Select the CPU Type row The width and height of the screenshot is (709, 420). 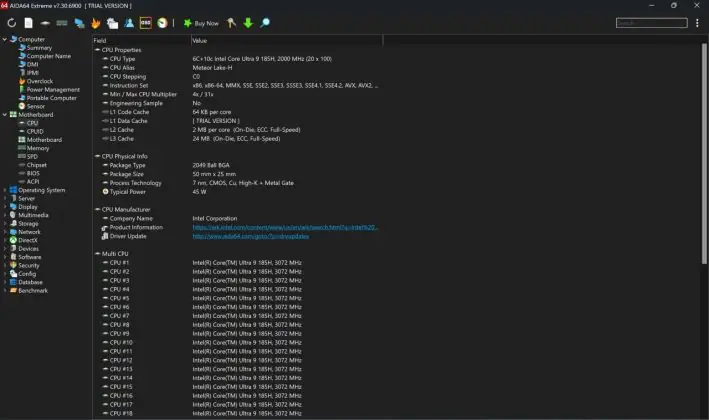(237, 59)
